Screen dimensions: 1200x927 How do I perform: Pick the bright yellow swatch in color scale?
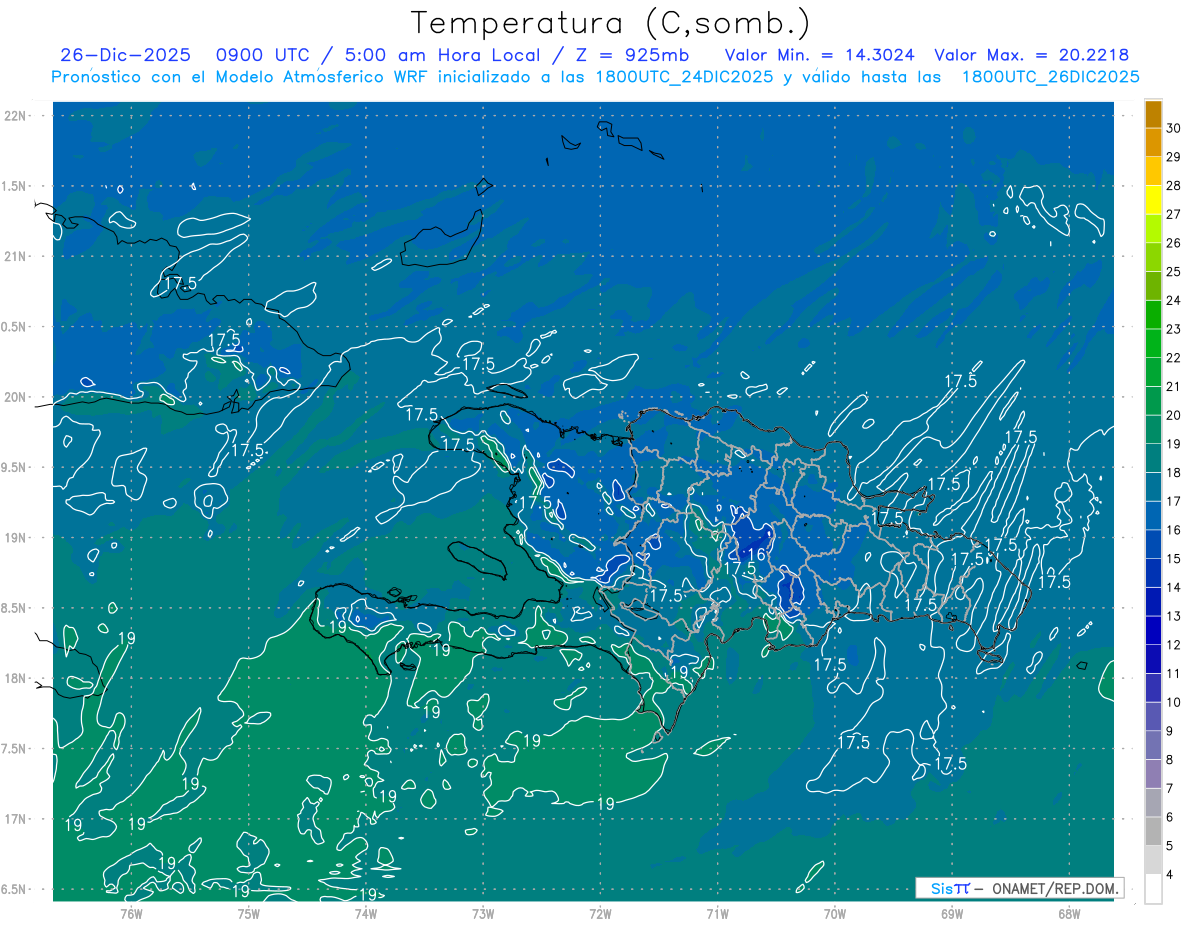pyautogui.click(x=1153, y=200)
